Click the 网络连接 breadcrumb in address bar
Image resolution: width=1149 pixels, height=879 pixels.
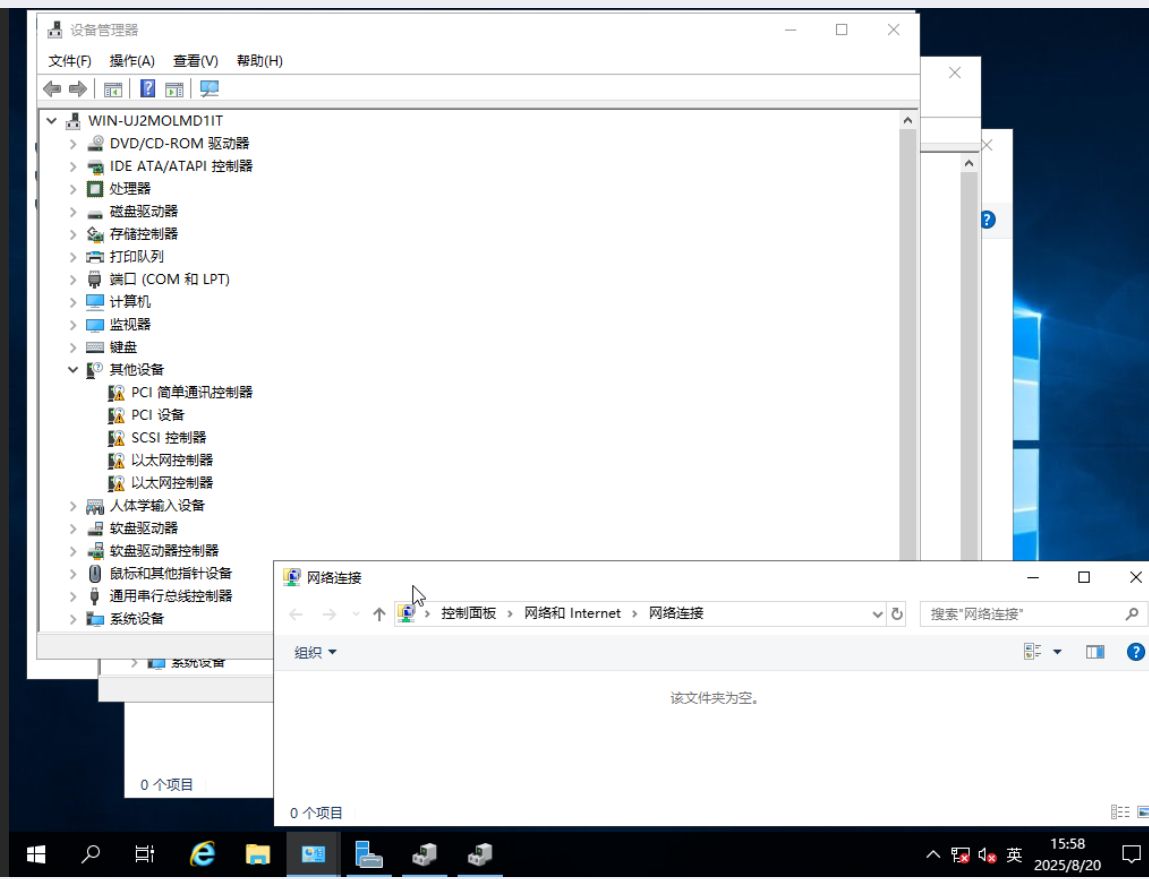(x=676, y=614)
